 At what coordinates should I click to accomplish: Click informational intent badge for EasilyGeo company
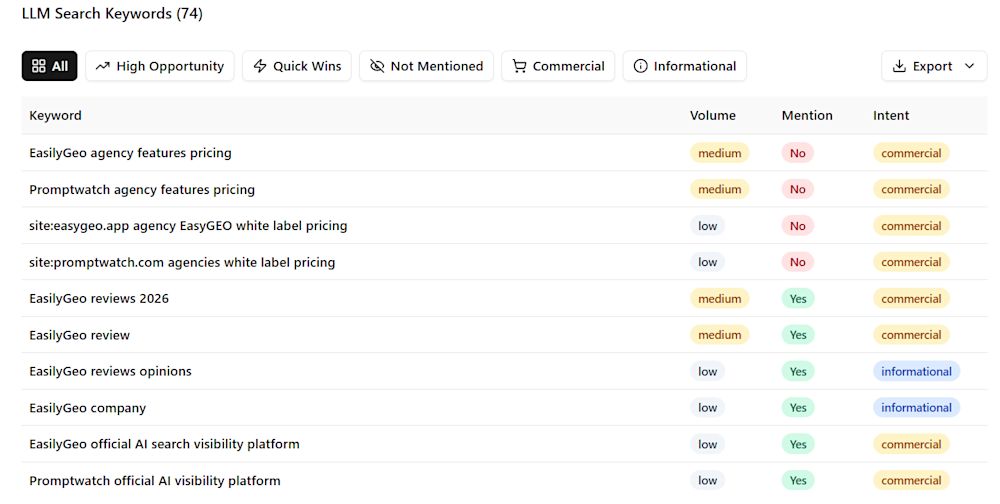pos(916,408)
